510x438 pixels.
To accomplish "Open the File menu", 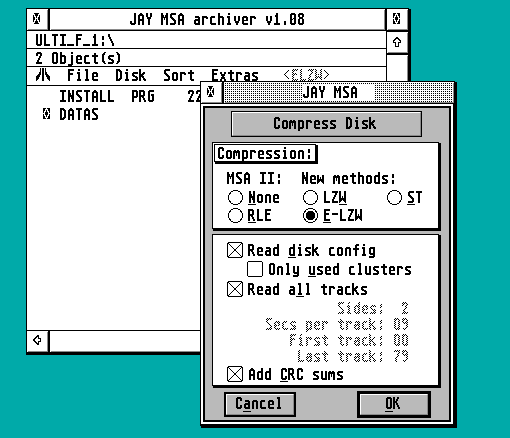I will [x=83, y=75].
